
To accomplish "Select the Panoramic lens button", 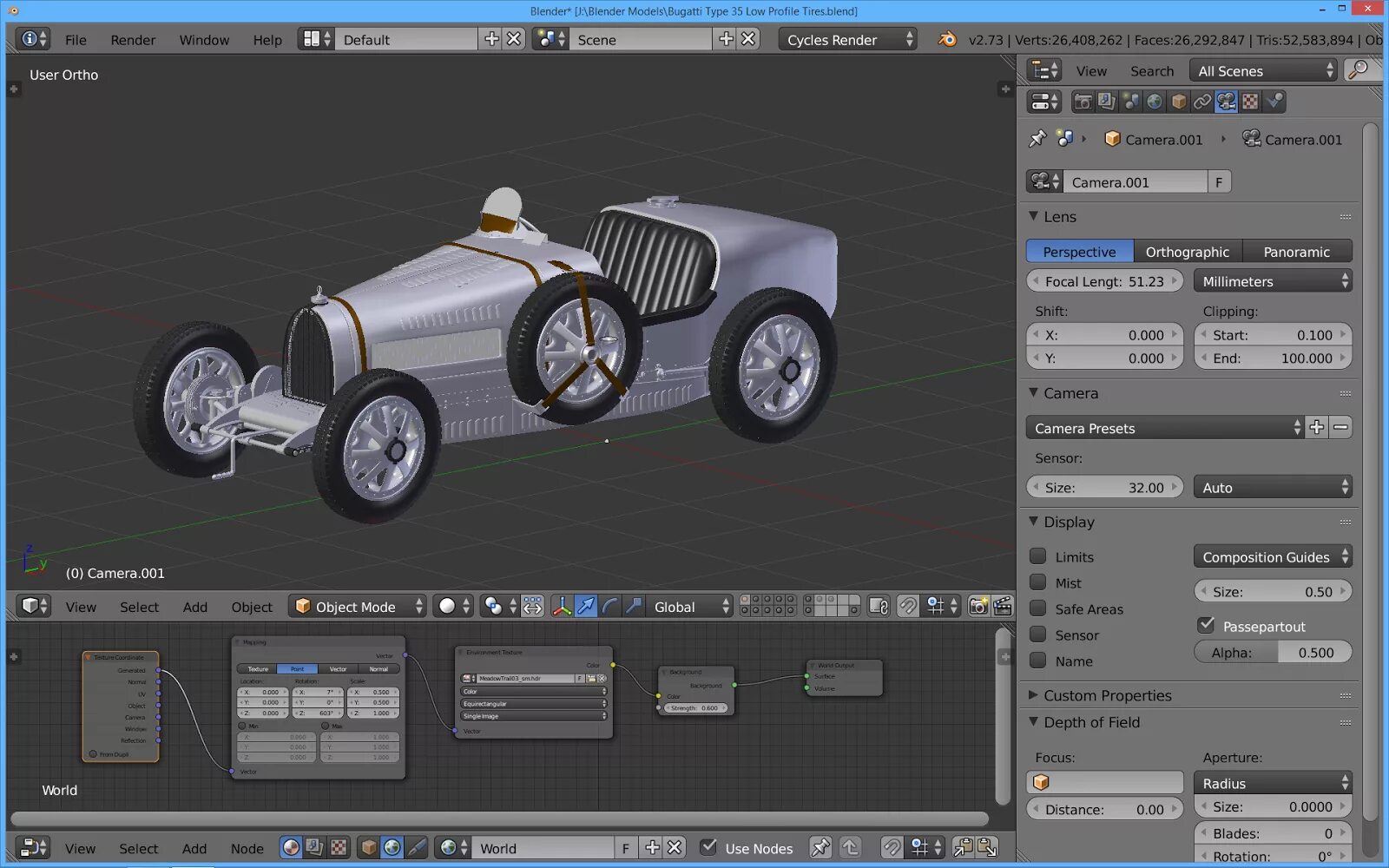I will [1296, 252].
